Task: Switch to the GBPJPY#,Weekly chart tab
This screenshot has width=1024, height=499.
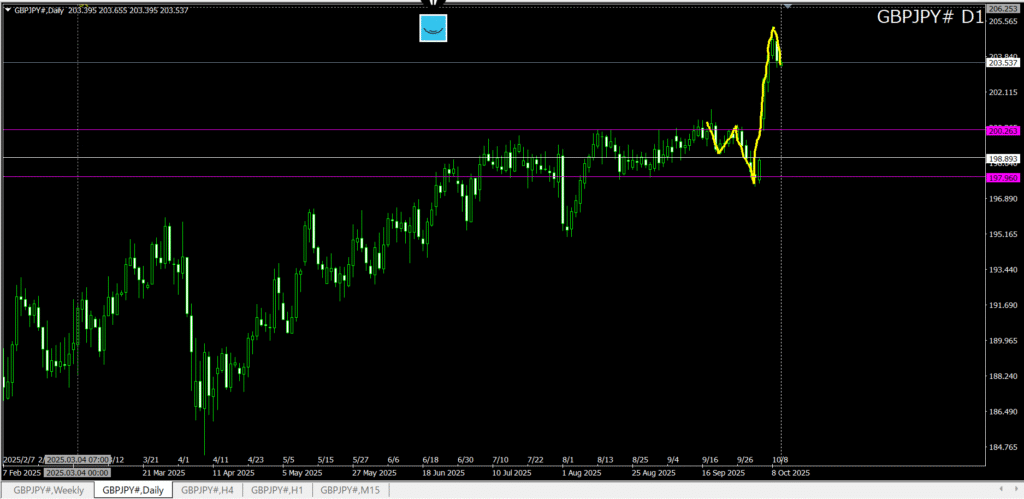Action: 49,489
